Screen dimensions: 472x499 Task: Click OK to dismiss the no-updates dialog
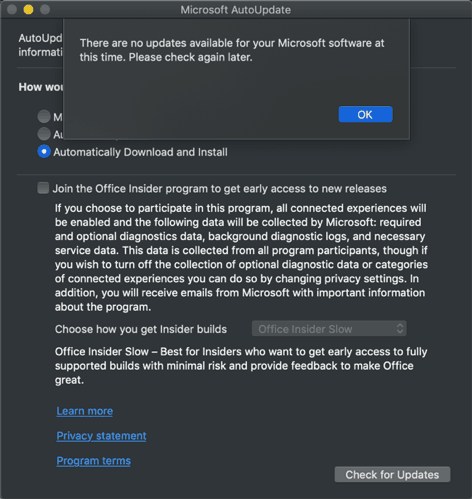tap(365, 114)
